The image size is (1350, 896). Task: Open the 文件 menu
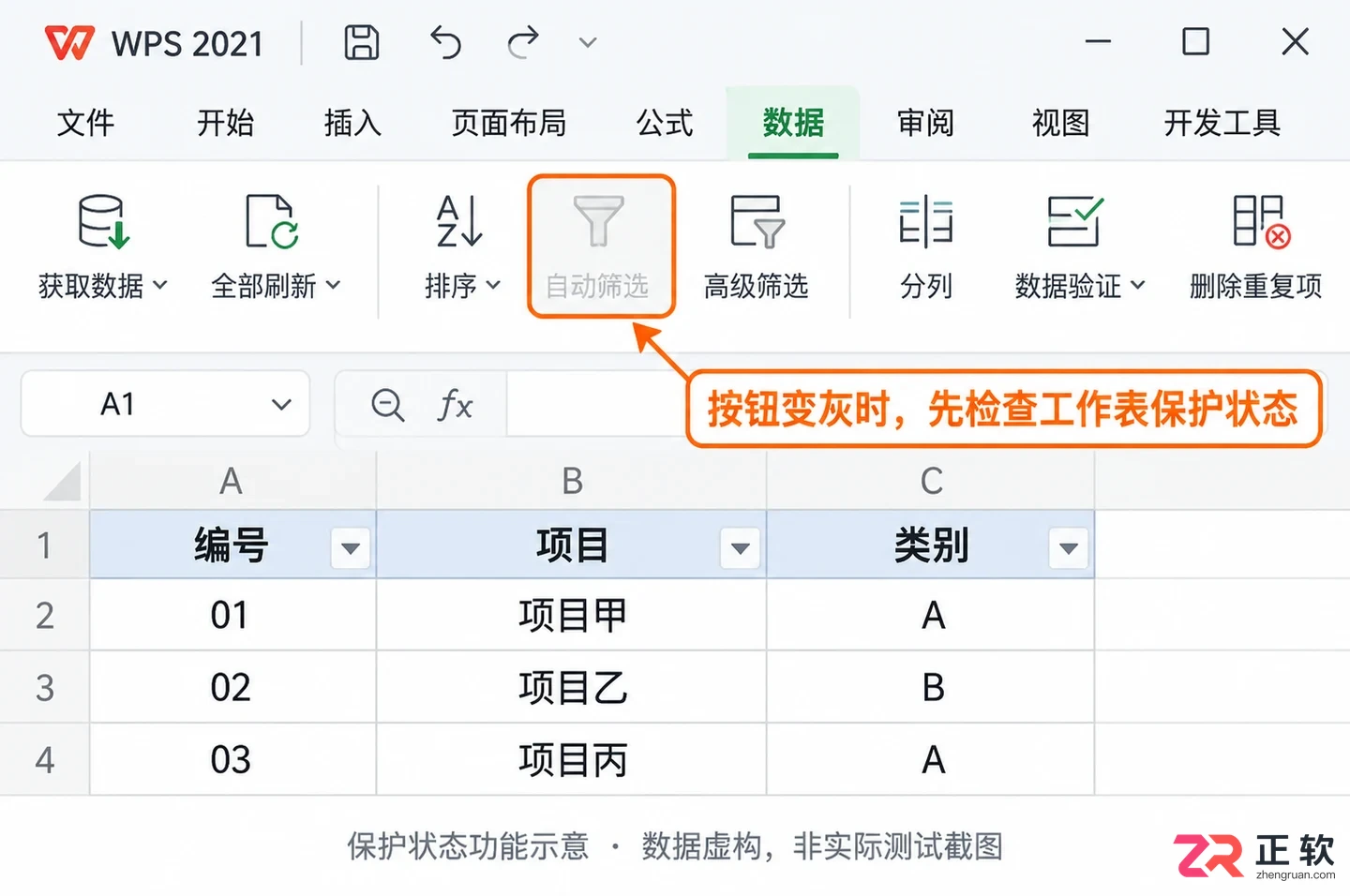pyautogui.click(x=85, y=123)
